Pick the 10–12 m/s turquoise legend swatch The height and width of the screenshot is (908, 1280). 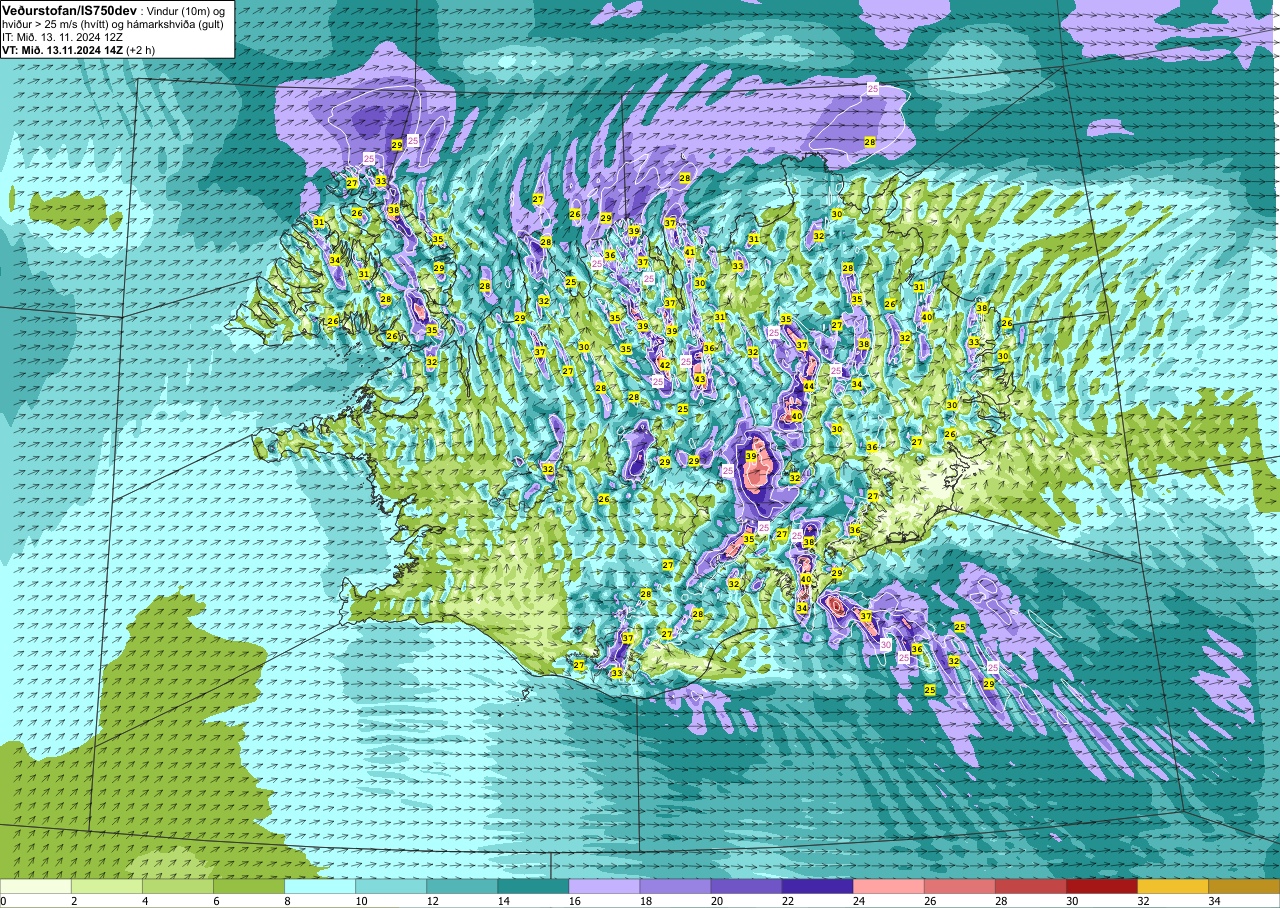(391, 886)
